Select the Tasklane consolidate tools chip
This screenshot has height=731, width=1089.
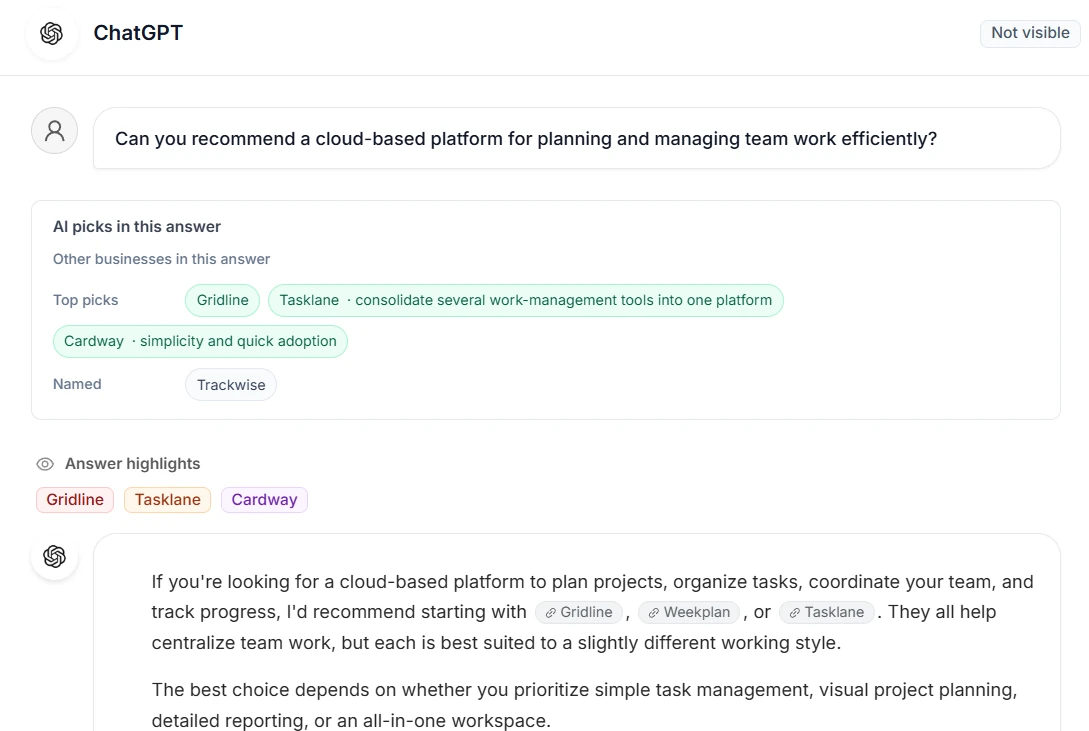(x=526, y=300)
